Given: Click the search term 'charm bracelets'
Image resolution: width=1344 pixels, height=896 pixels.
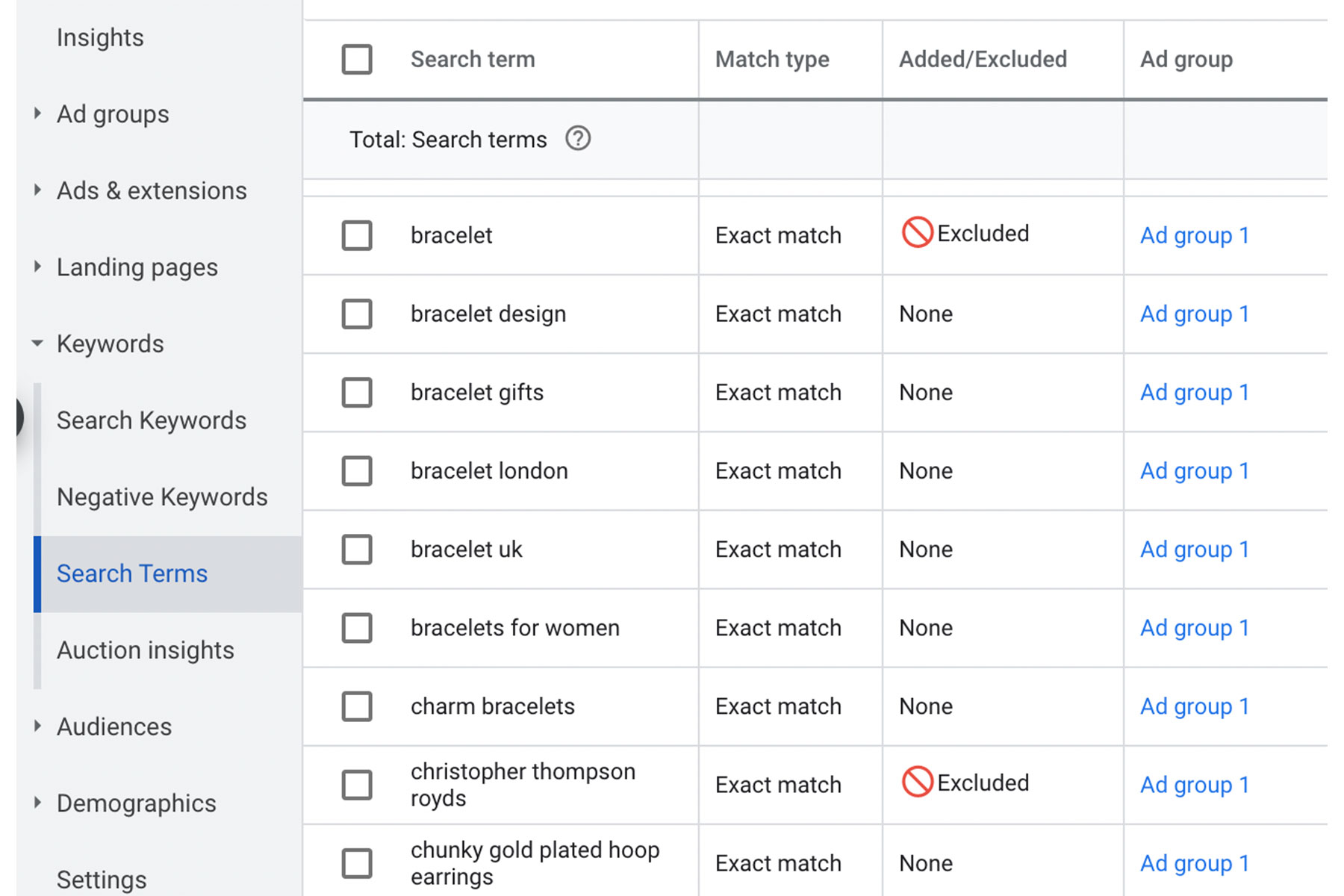Looking at the screenshot, I should 493,706.
